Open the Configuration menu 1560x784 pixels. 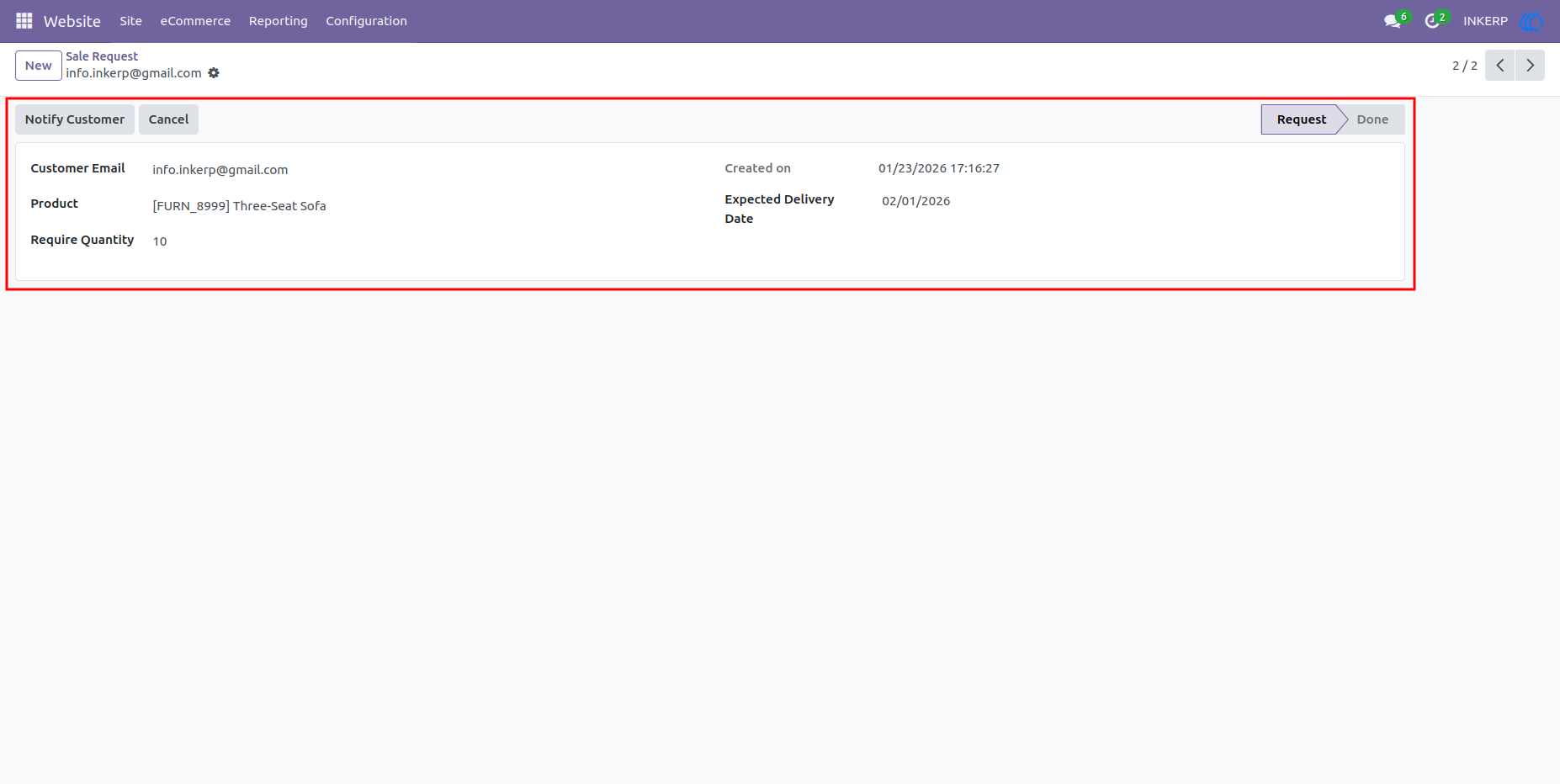(367, 21)
